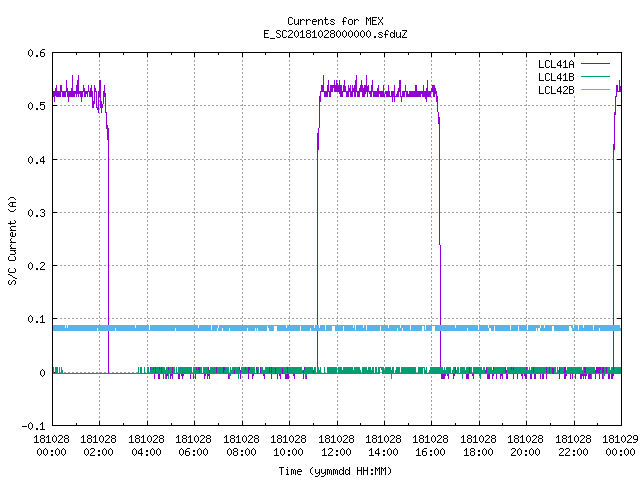
Task: Click the x-axis tick label 181028 04:00
Action: click(146, 445)
